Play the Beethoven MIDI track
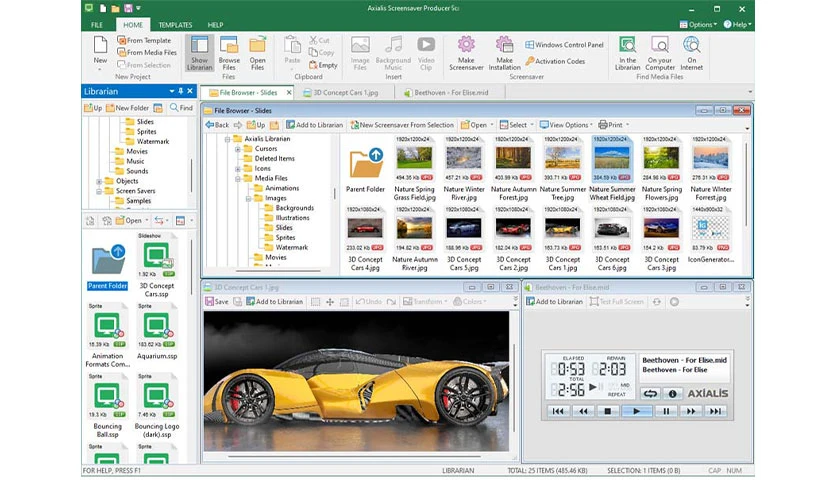This screenshot has width=836, height=484. 636,411
